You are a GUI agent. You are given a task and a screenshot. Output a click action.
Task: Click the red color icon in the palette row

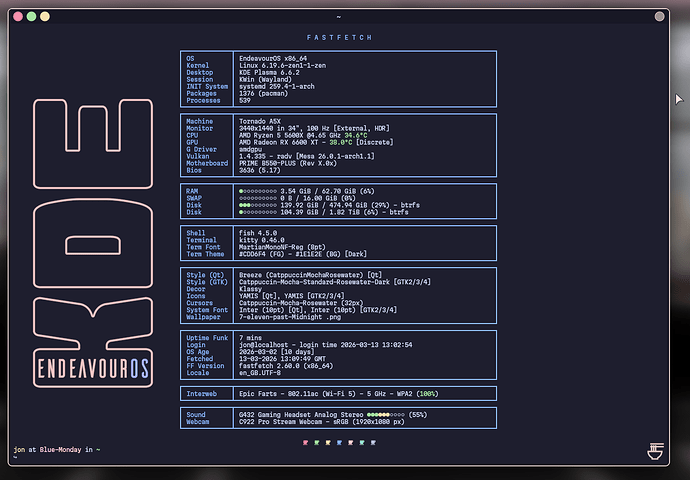(x=305, y=443)
